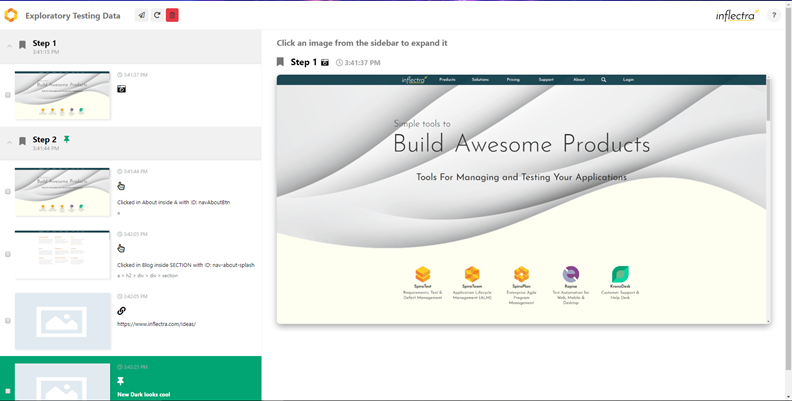
Task: Select the checkbox beside the Blog click event
Action: (x=8, y=254)
